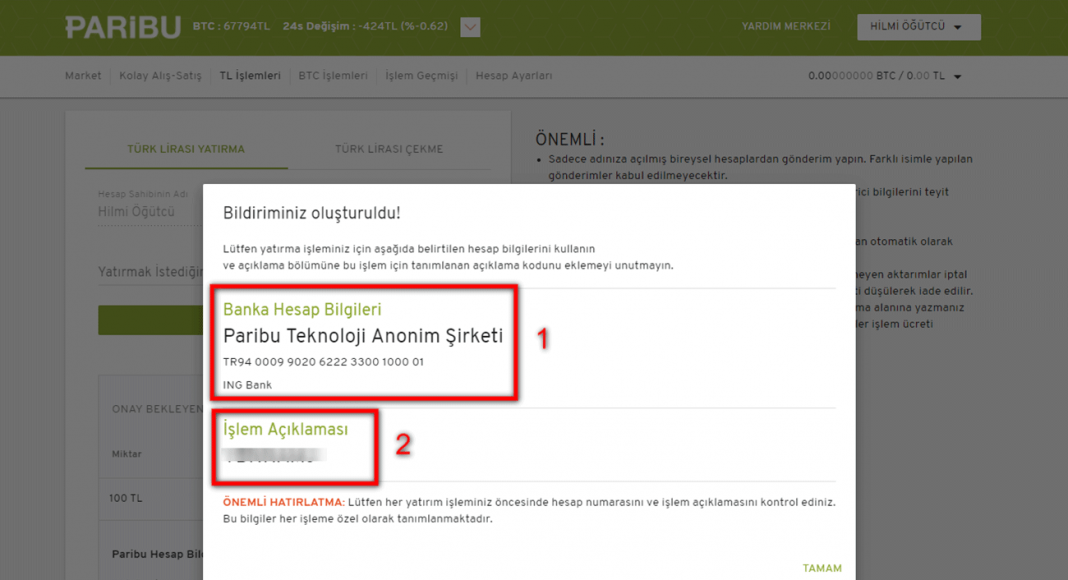
Task: Switch to TÜRK LİRASI ÇEKME tab
Action: tap(389, 149)
